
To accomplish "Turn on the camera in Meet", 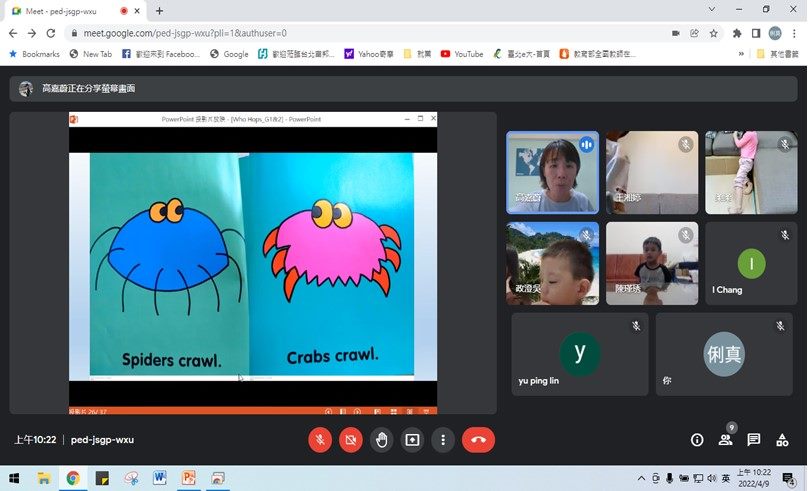I will tap(350, 439).
